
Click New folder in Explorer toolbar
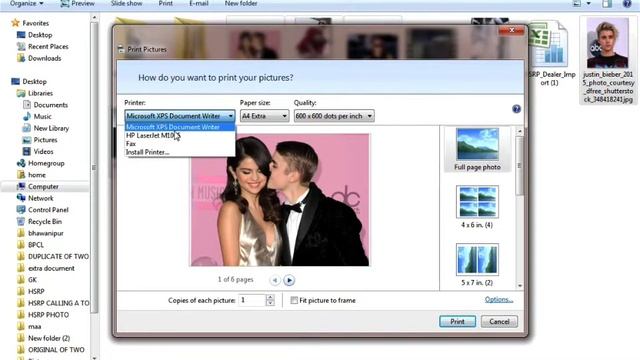click(241, 3)
